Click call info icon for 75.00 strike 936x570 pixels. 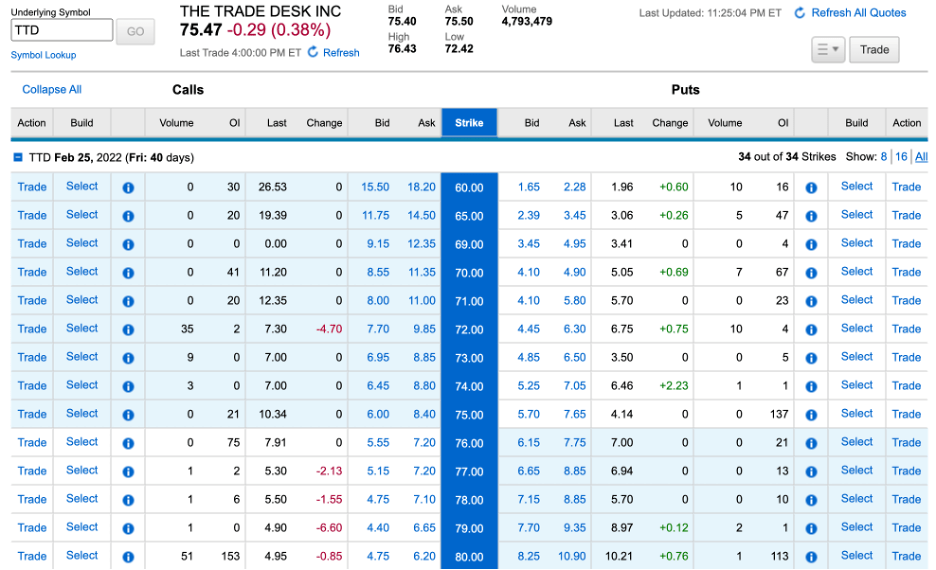coord(128,415)
